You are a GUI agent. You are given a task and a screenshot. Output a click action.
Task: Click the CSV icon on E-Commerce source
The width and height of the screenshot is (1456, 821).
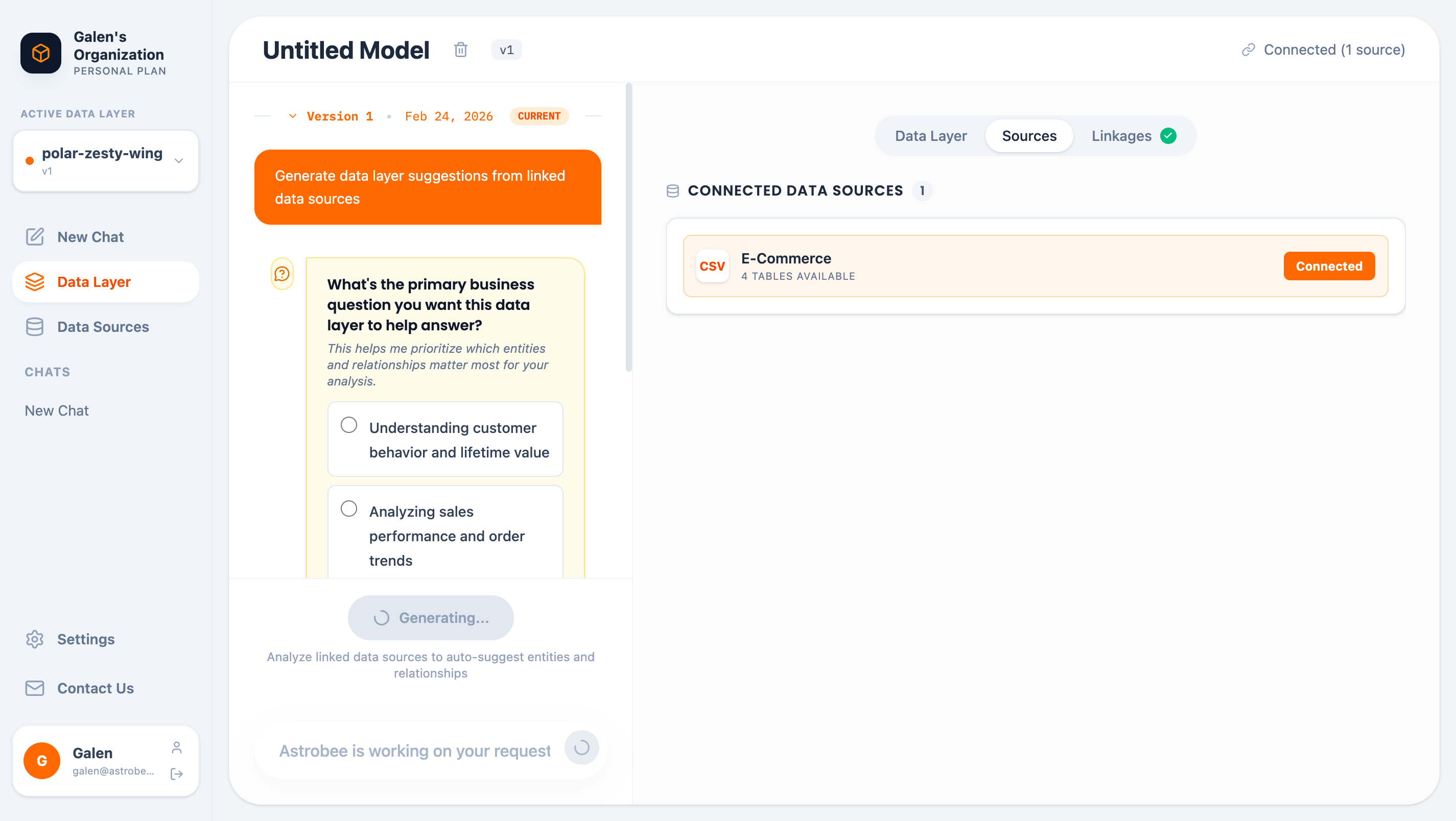[x=712, y=266]
